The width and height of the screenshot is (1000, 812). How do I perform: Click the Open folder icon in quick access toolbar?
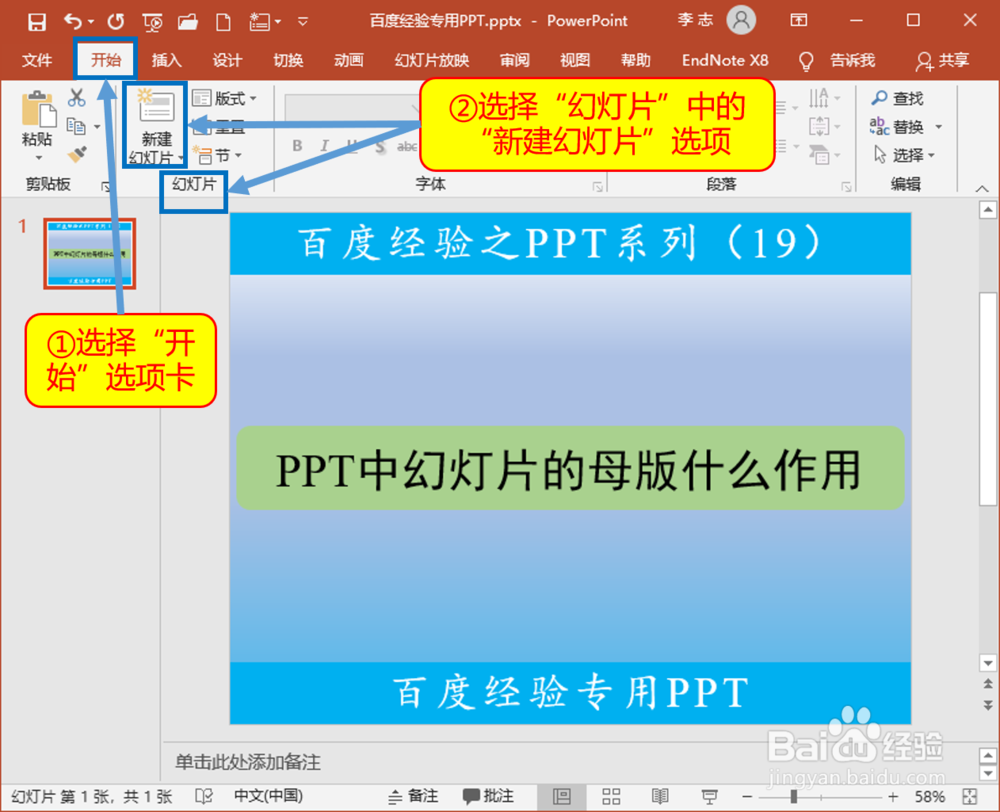[x=188, y=22]
